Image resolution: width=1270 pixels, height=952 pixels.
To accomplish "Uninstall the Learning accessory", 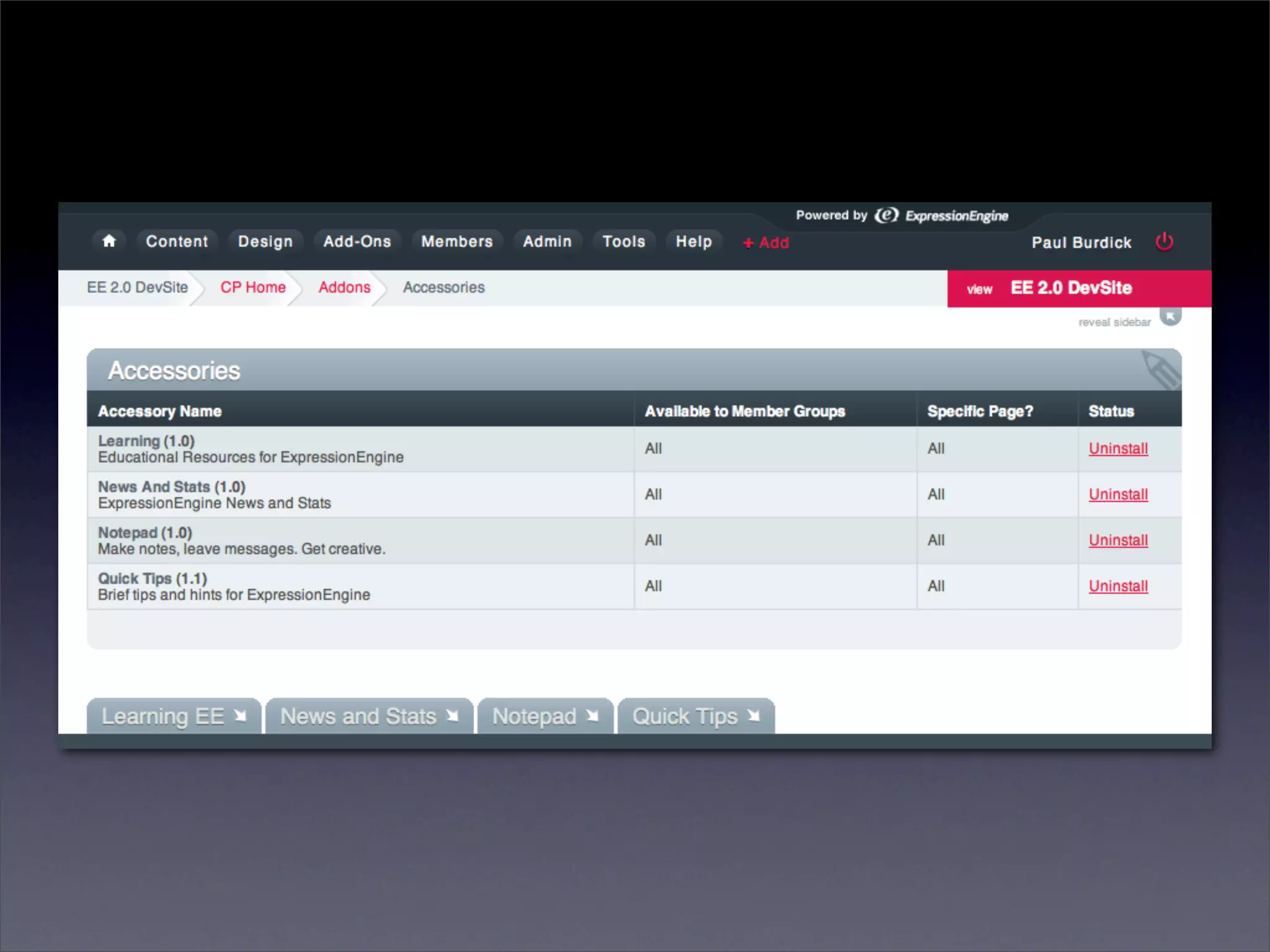I will 1118,449.
